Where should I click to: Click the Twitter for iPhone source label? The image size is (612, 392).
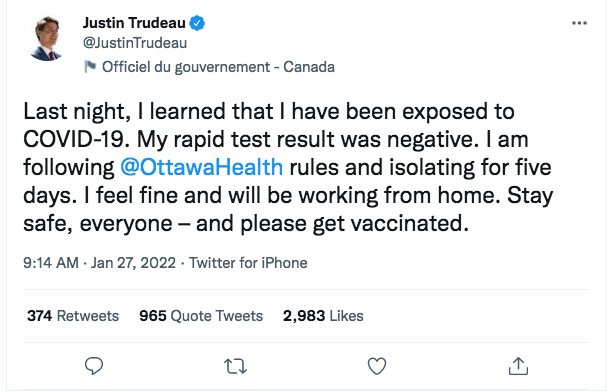[248, 263]
